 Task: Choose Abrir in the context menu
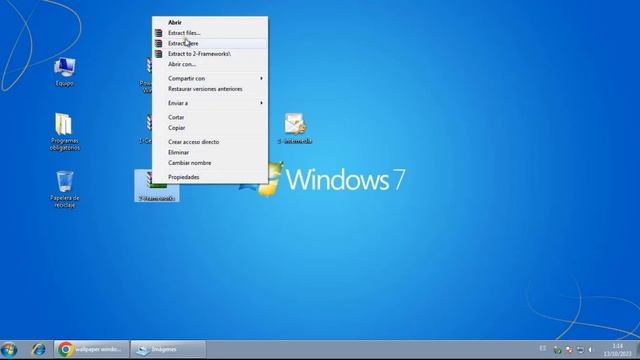[210, 22]
